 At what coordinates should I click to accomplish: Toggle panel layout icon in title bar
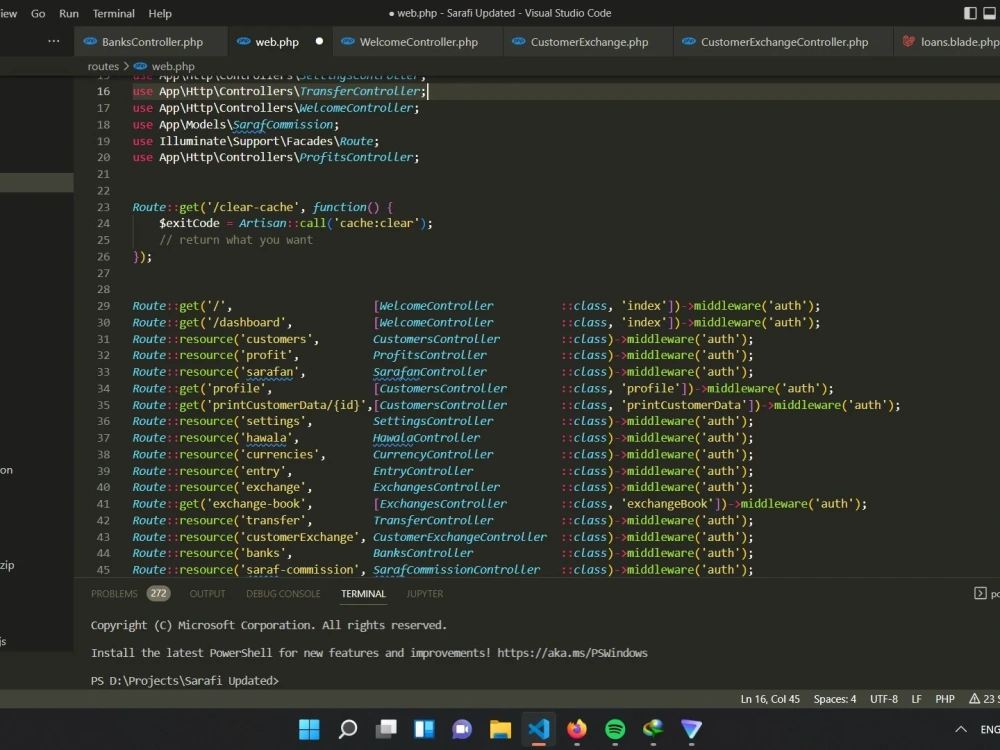990,13
